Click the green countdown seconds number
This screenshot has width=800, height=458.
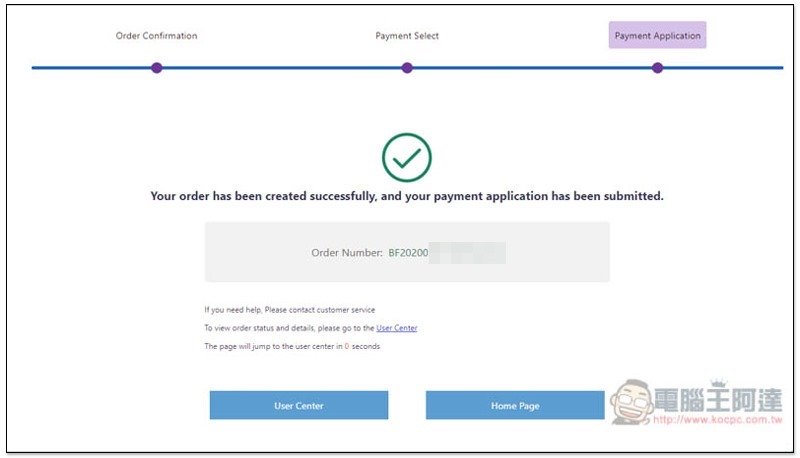346,347
